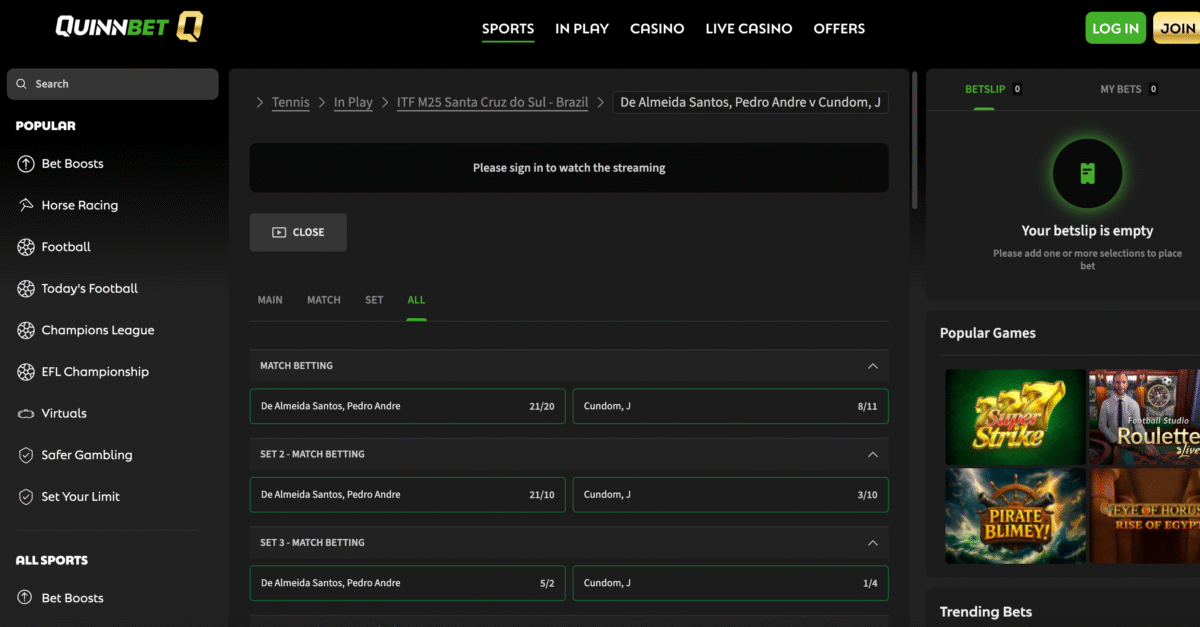Click the Horse Racing sidebar icon
1200x627 pixels.
tap(26, 205)
